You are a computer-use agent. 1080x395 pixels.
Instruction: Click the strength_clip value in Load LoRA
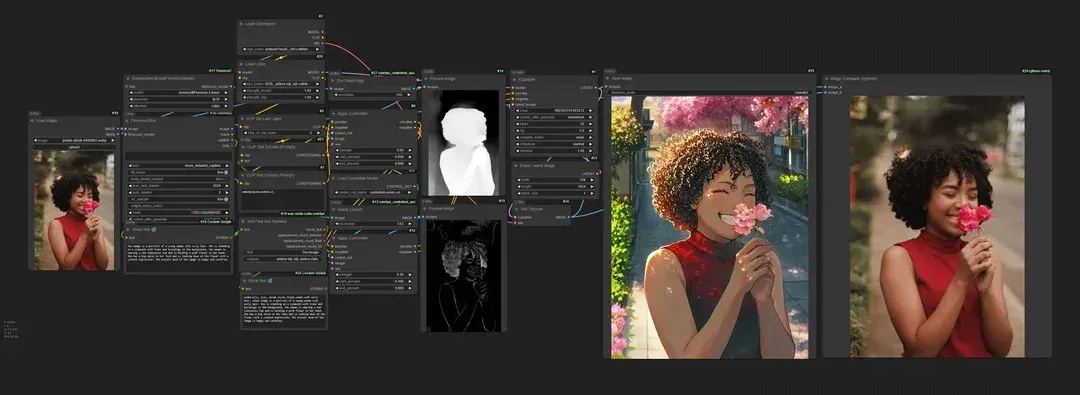[x=281, y=97]
